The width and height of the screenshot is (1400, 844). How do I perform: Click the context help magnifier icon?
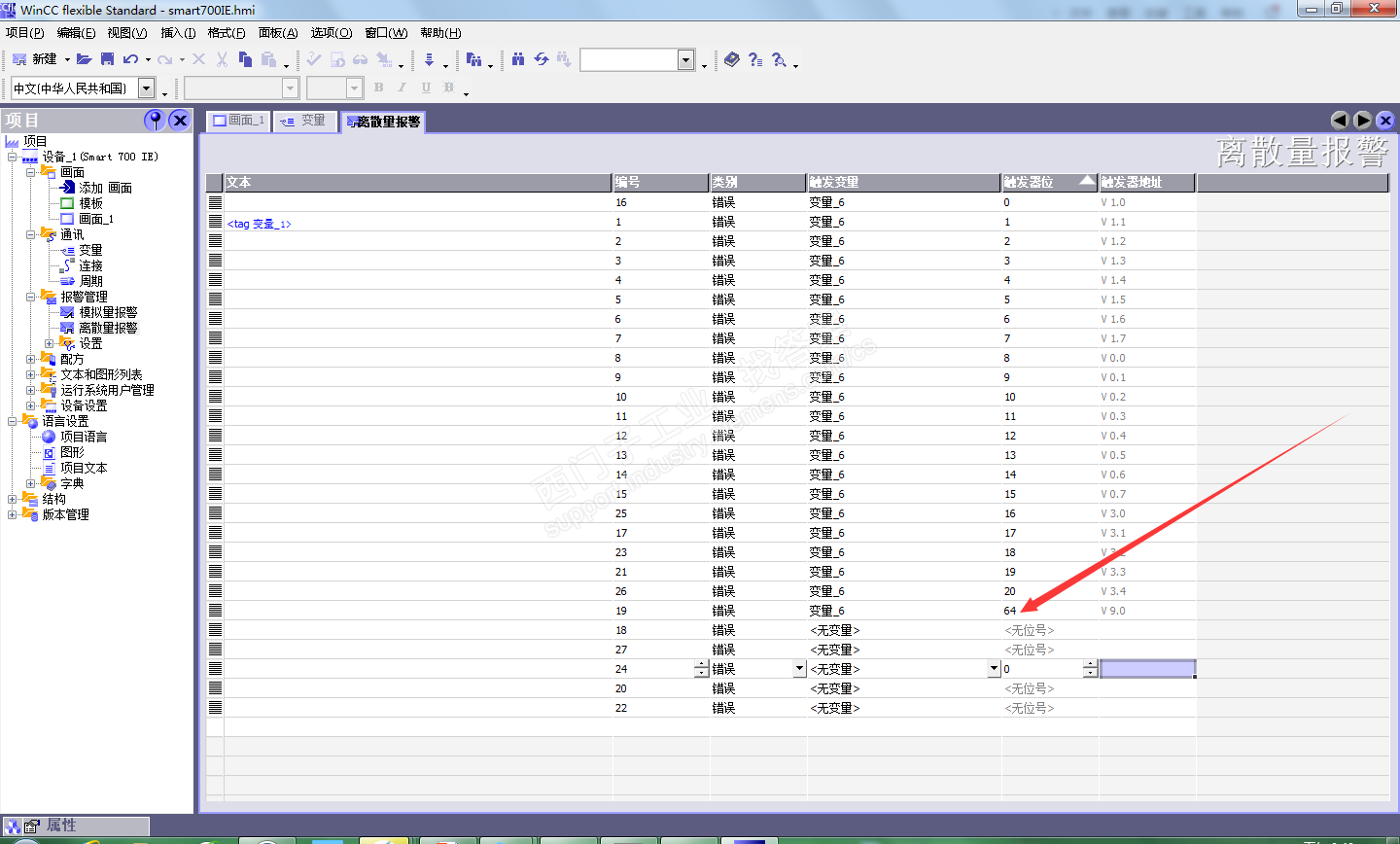[x=779, y=59]
